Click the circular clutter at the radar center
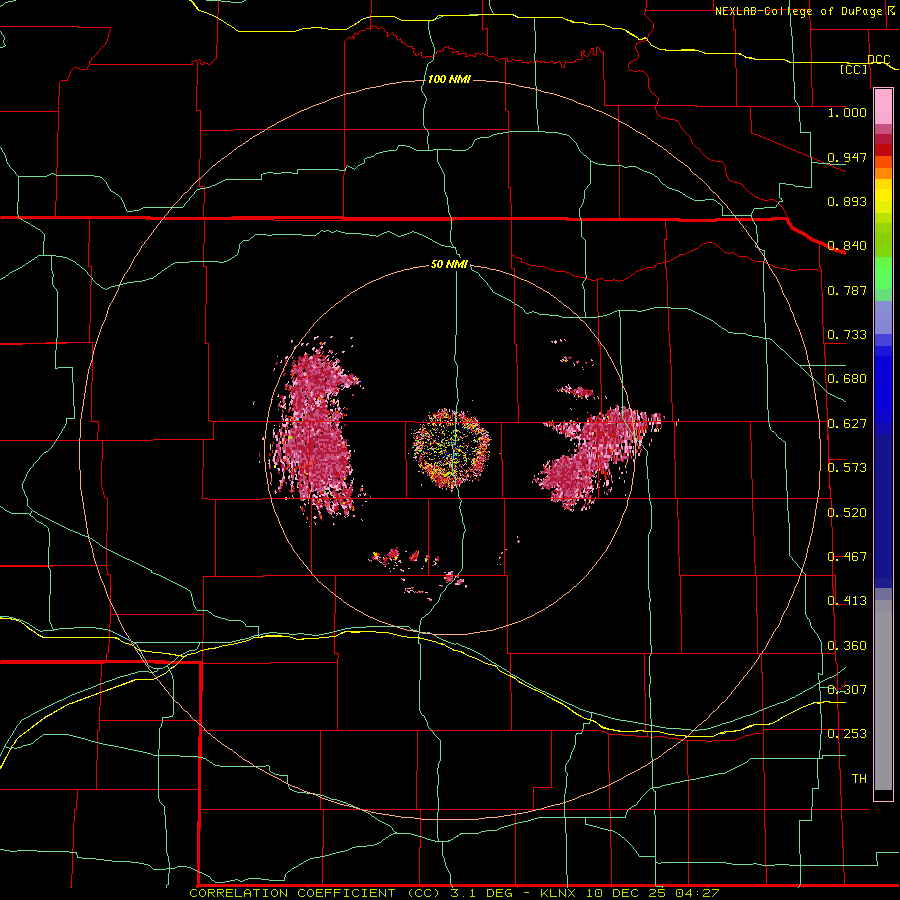The height and width of the screenshot is (900, 900). [452, 449]
